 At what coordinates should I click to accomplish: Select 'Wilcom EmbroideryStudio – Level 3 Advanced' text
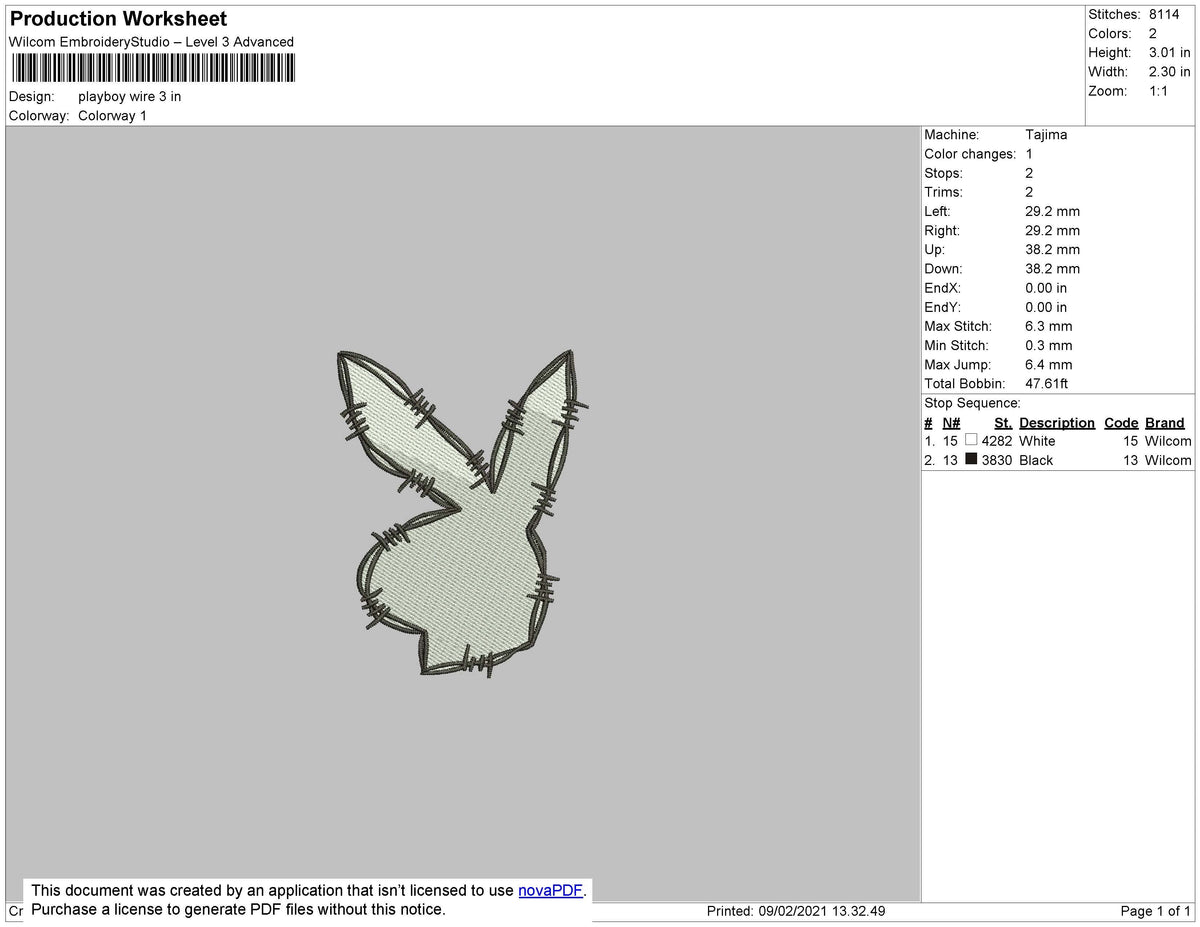pos(151,42)
